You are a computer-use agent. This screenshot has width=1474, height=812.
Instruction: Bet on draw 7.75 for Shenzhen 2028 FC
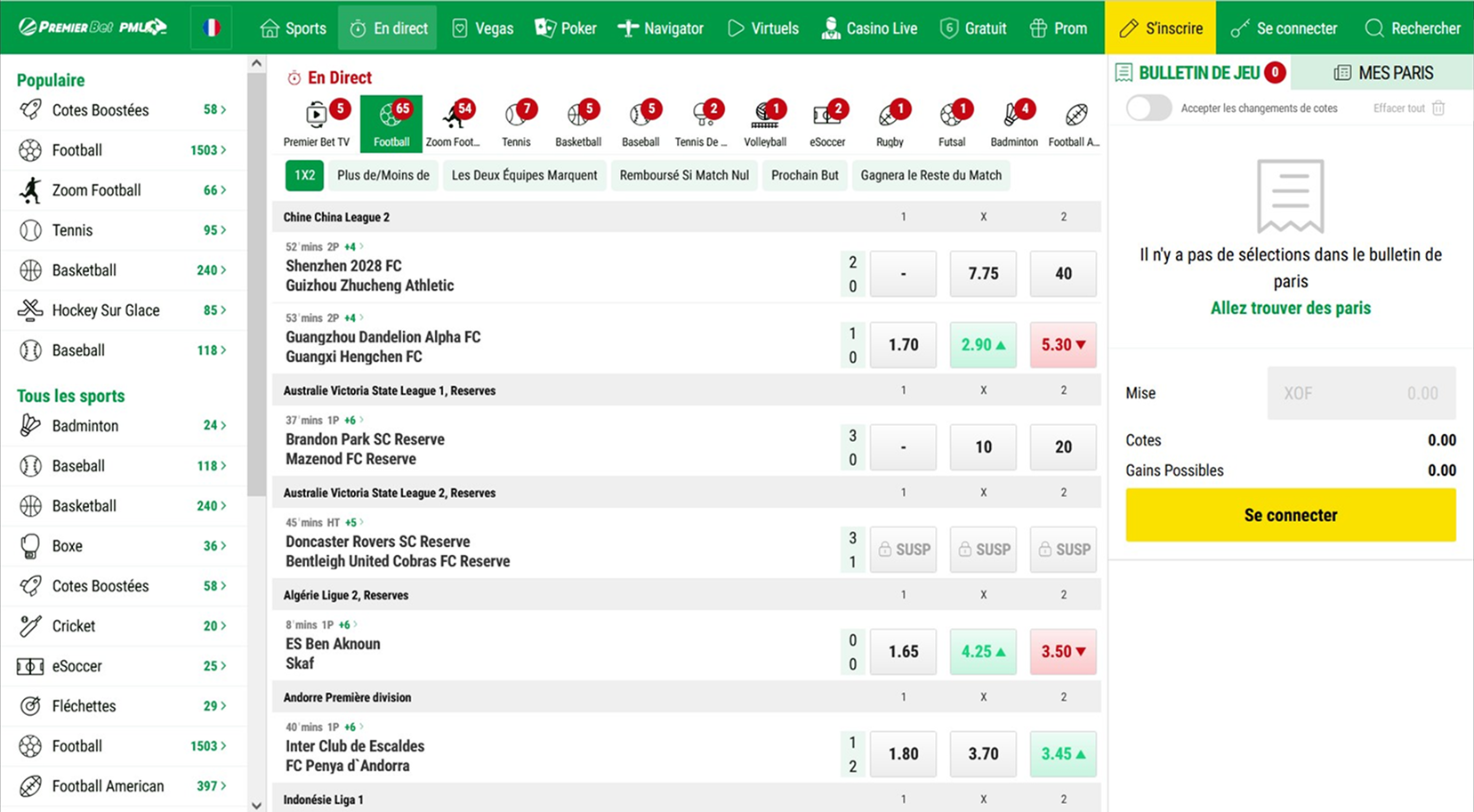983,273
